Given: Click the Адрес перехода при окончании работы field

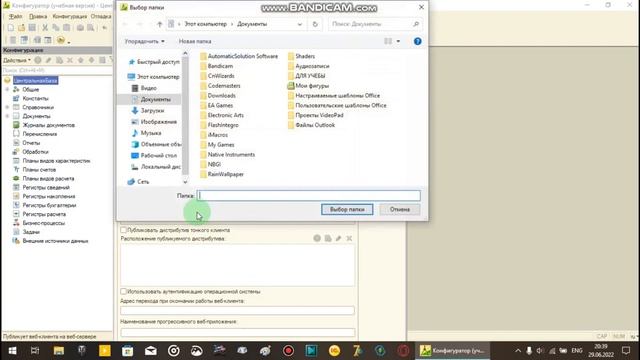Looking at the screenshot, I should click(237, 311).
